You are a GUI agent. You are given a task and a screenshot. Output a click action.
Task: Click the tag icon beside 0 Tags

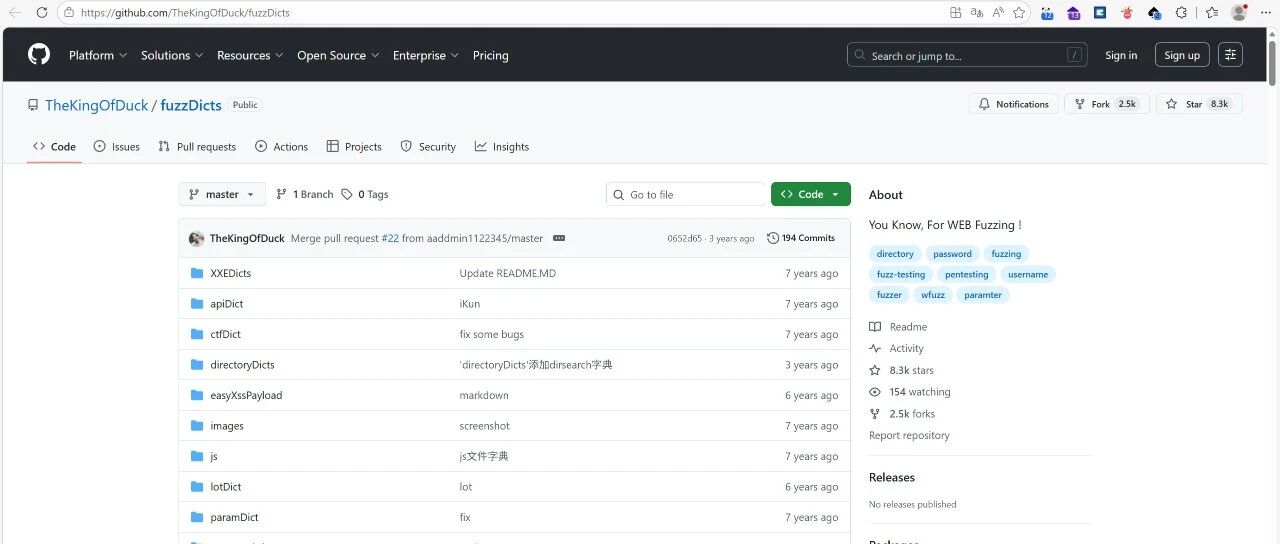[347, 194]
